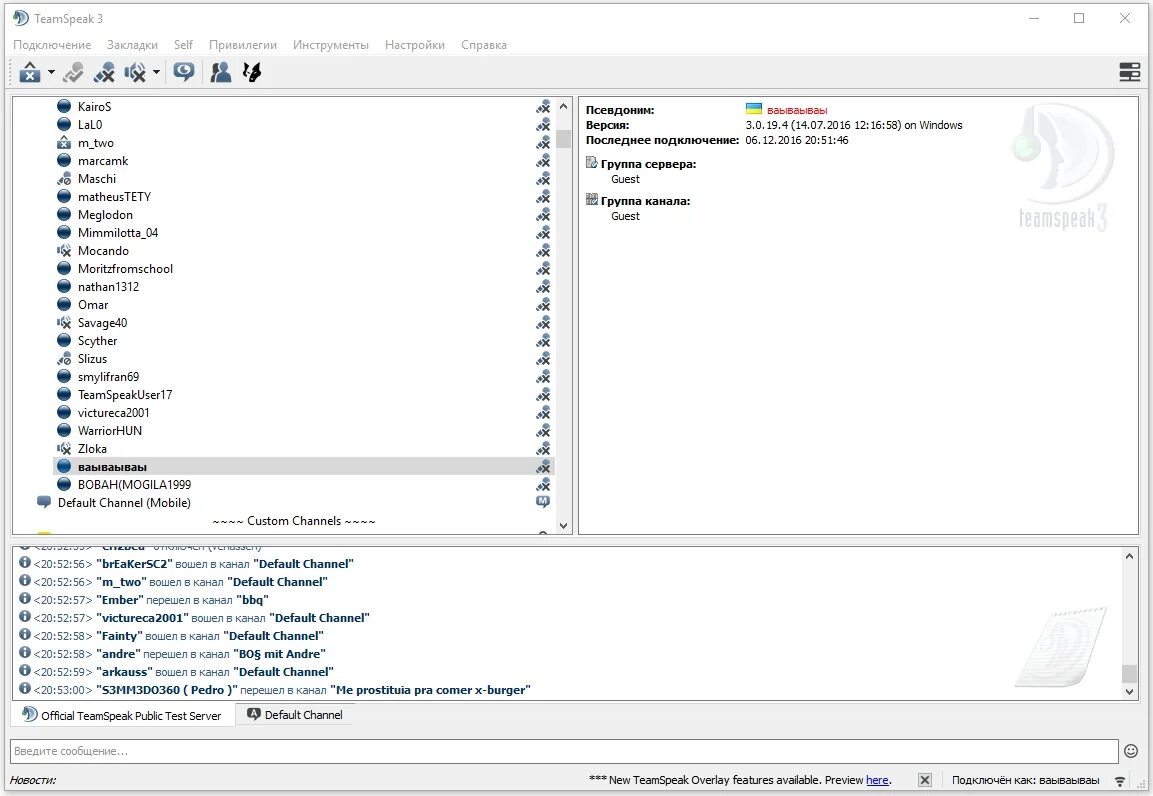Select user WarriorHUN

110,431
